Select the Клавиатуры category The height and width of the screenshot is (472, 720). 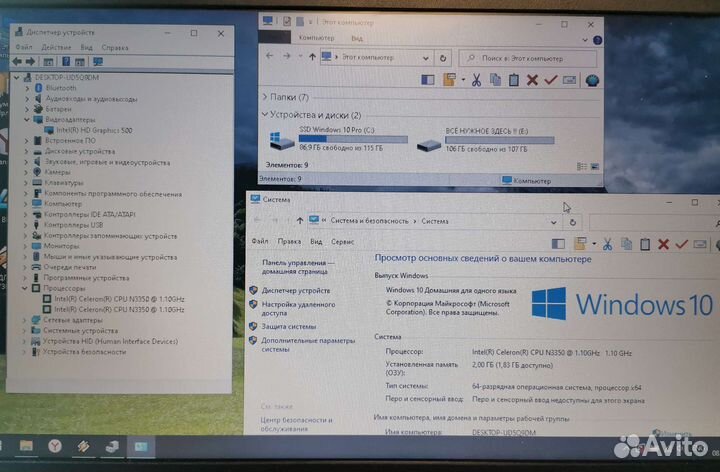64,183
